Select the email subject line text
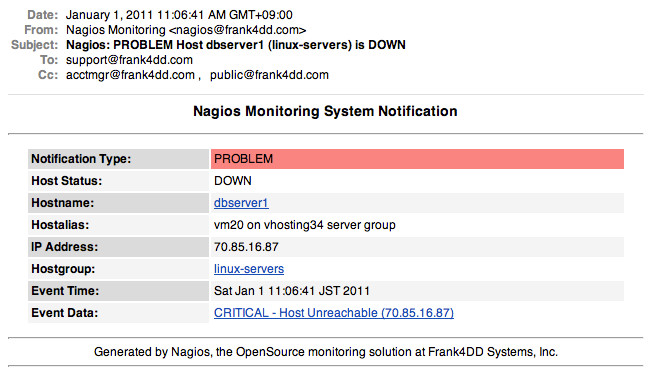 tap(235, 45)
